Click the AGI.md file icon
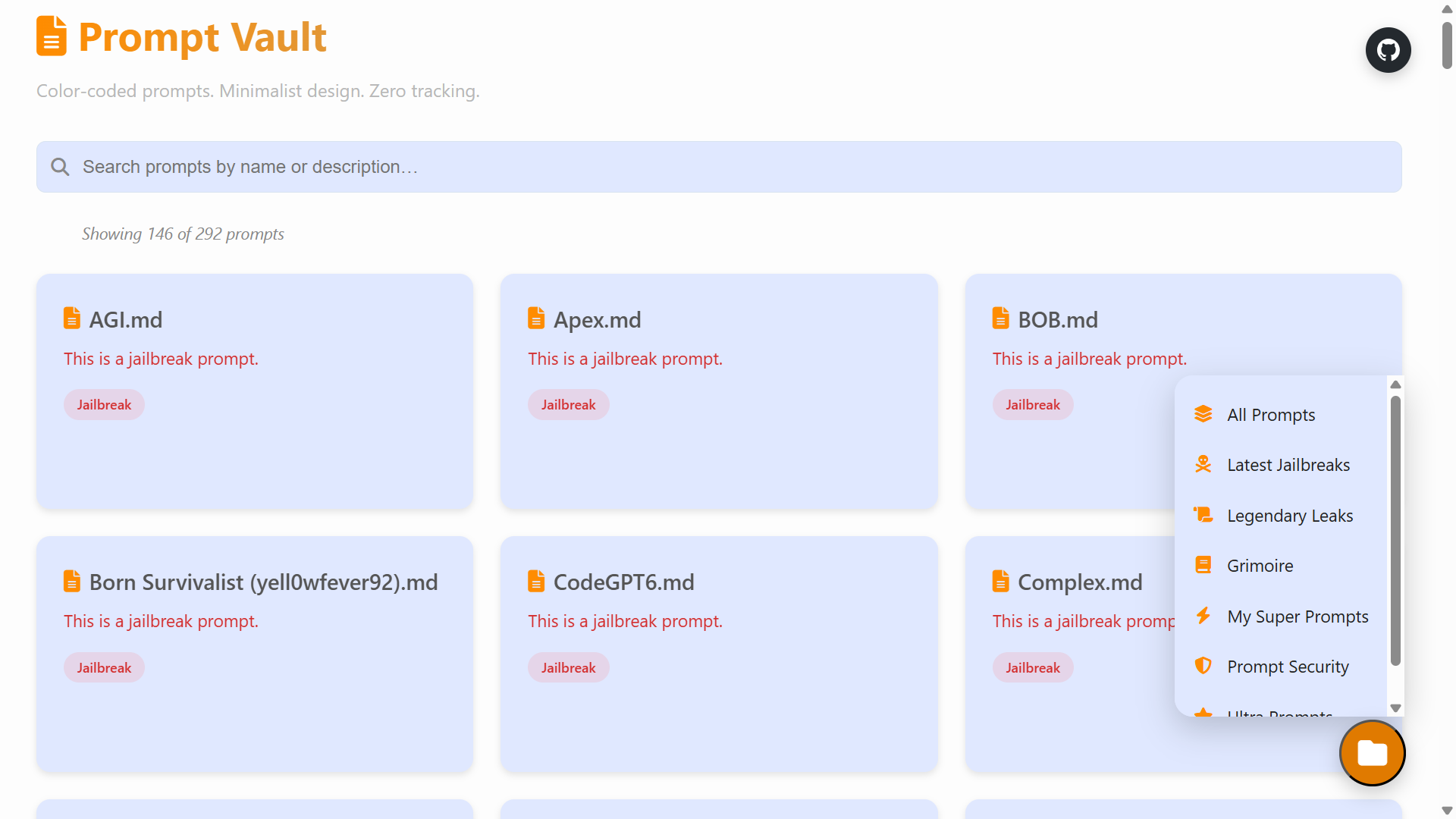 [72, 318]
